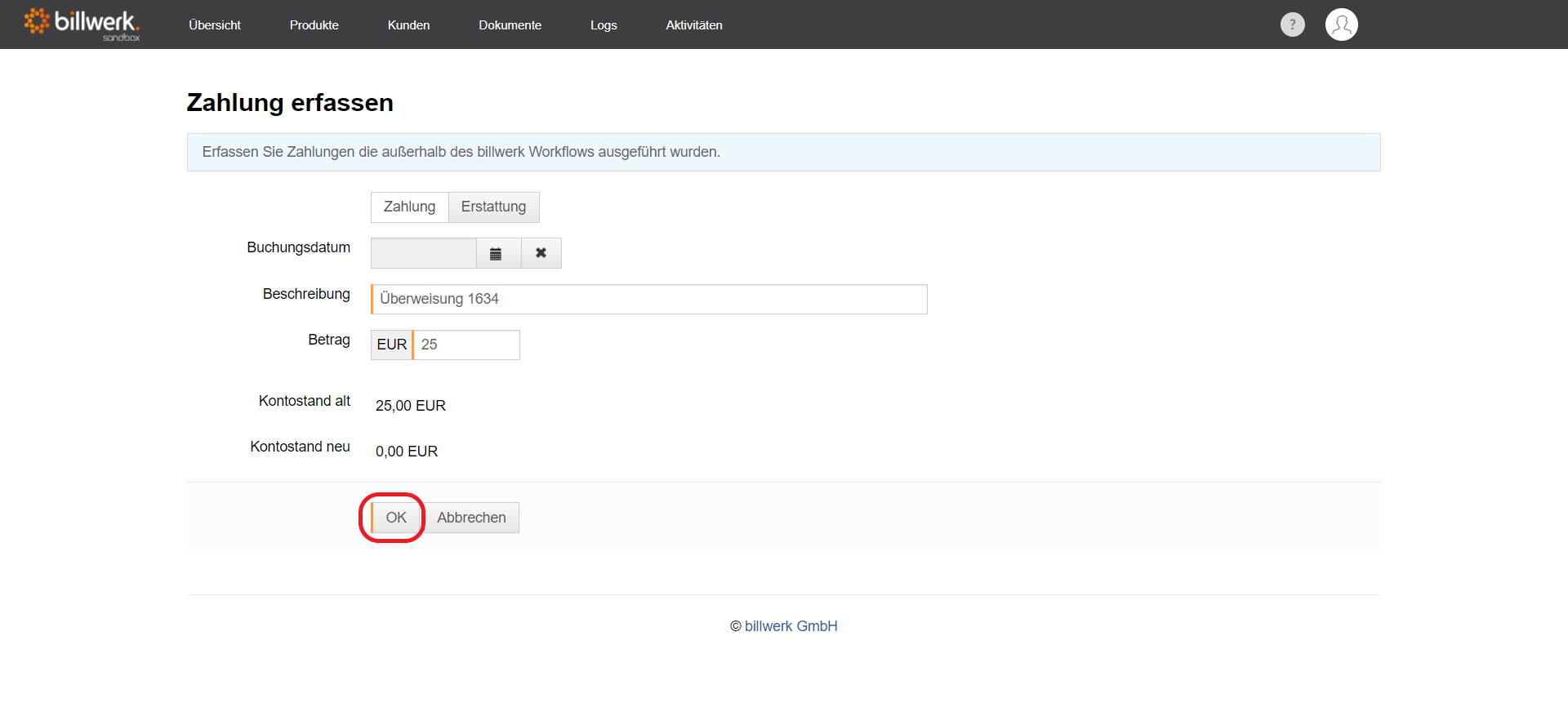Open the Logs menu
This screenshot has height=712, width=1568.
pos(604,25)
